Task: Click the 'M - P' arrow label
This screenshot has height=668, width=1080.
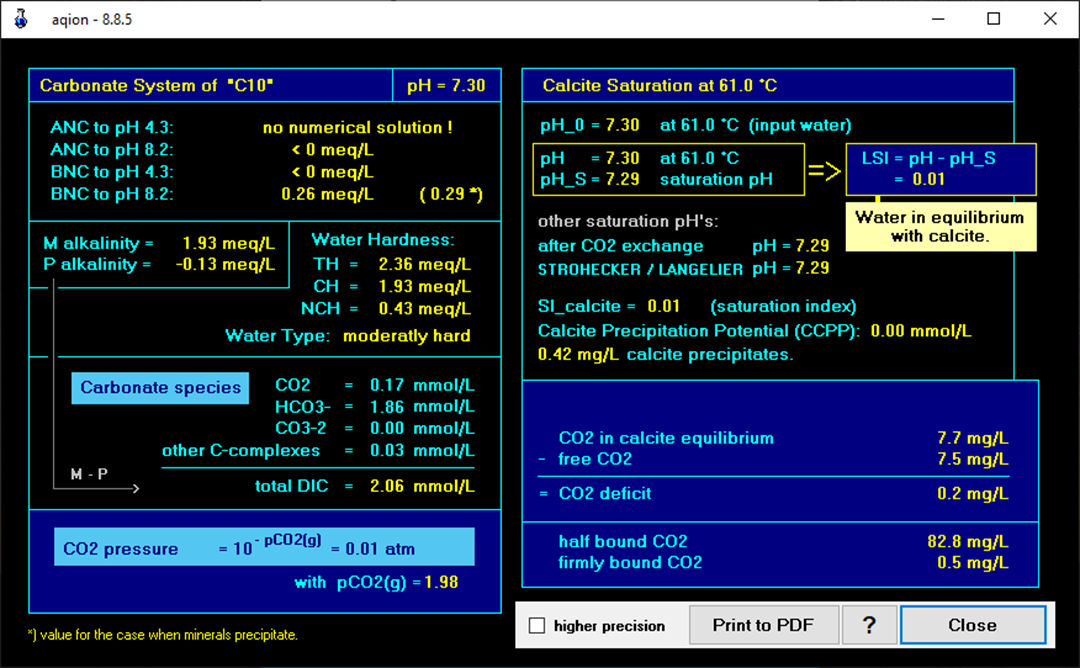Action: coord(89,474)
